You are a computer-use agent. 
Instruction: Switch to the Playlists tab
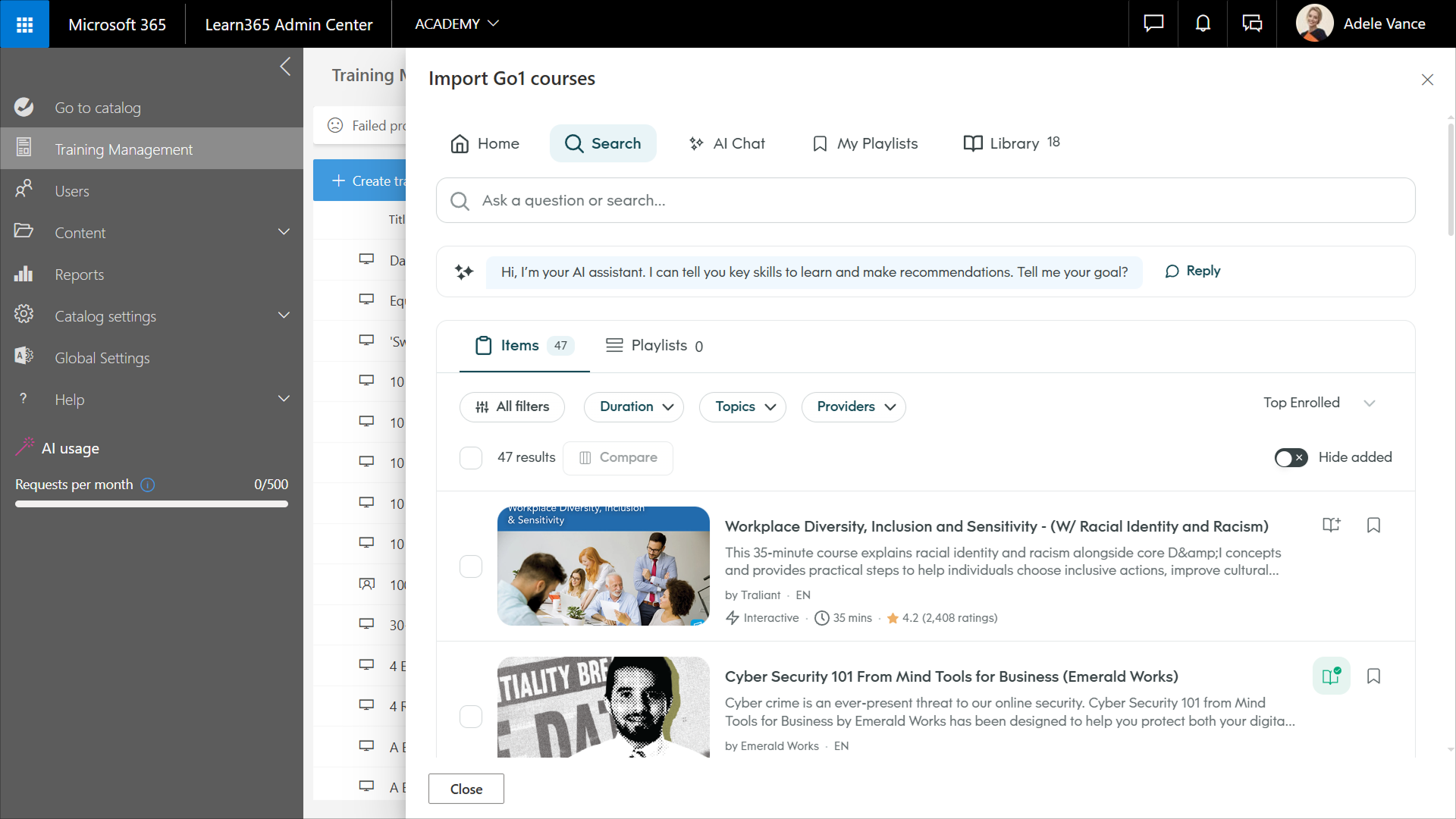654,346
